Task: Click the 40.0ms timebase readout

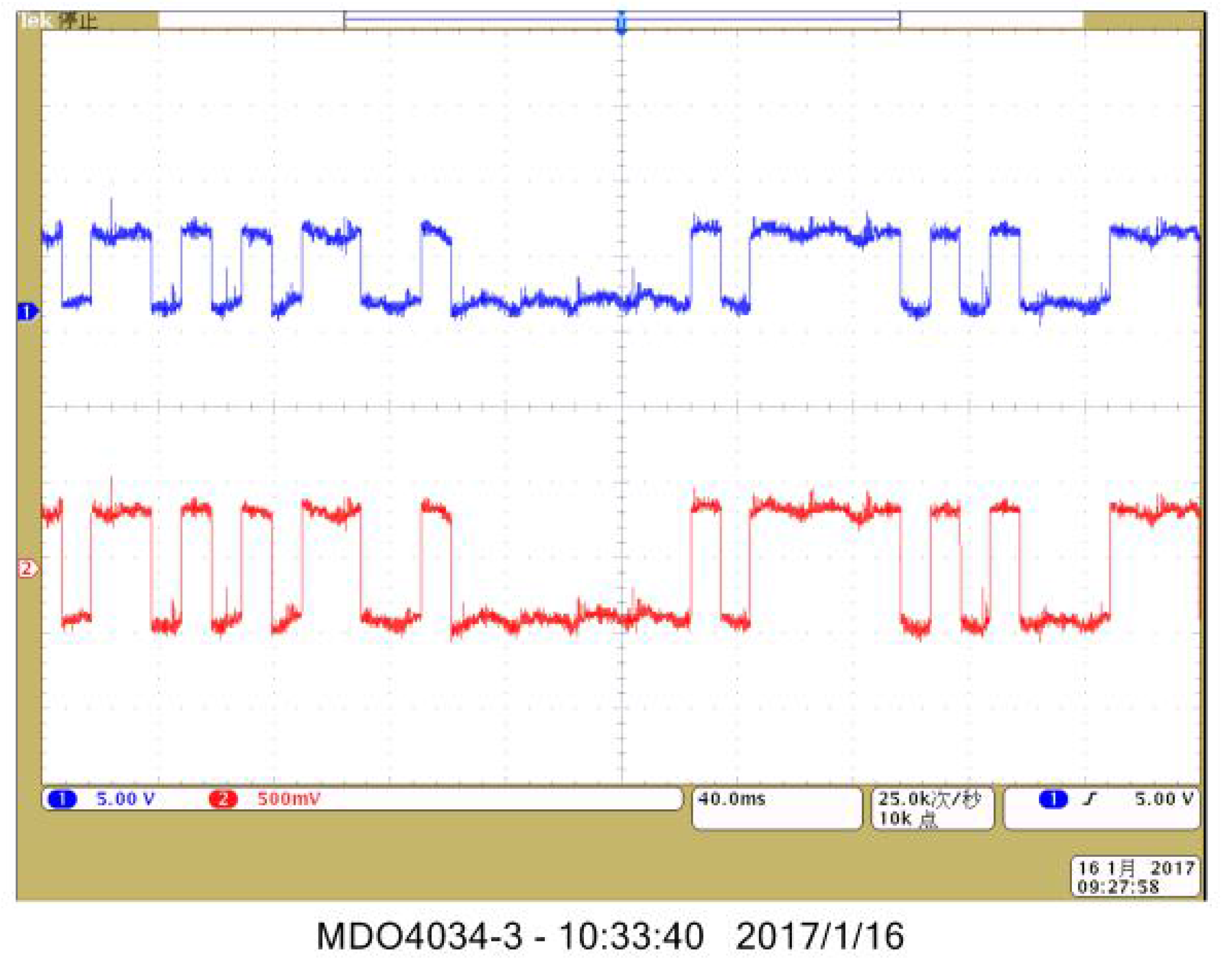Action: 732,799
